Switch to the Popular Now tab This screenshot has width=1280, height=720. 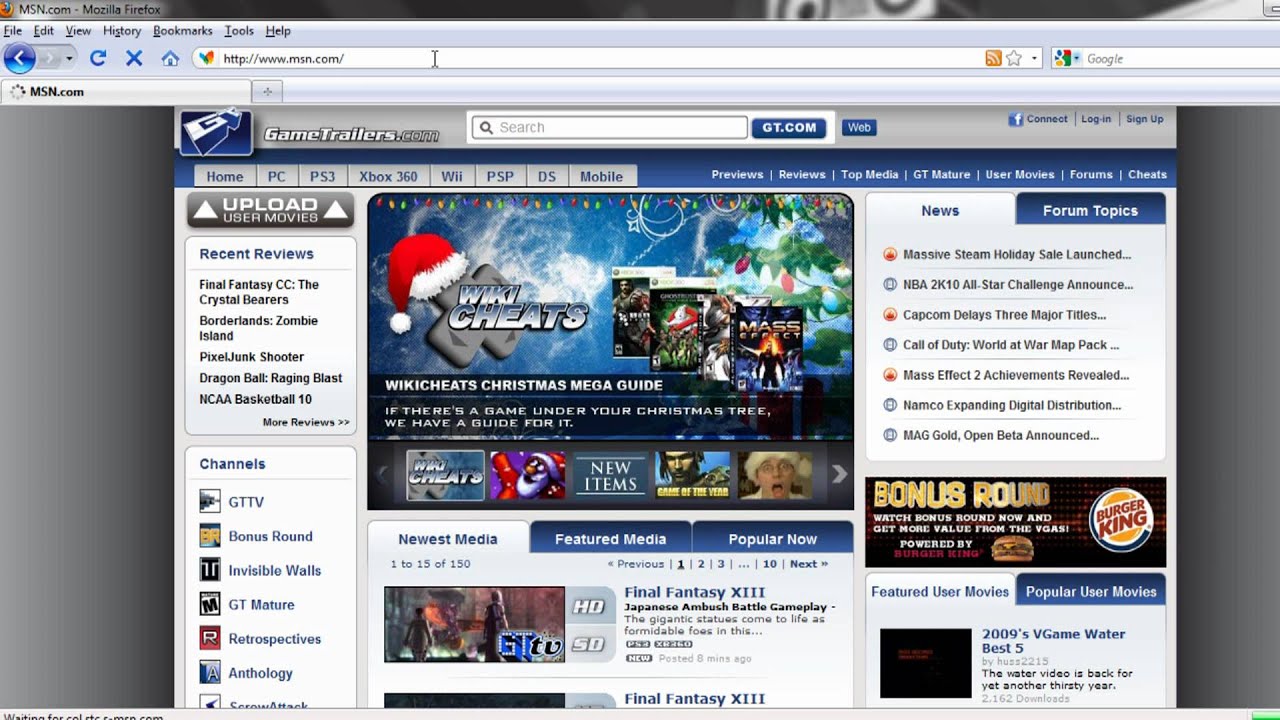(x=772, y=539)
